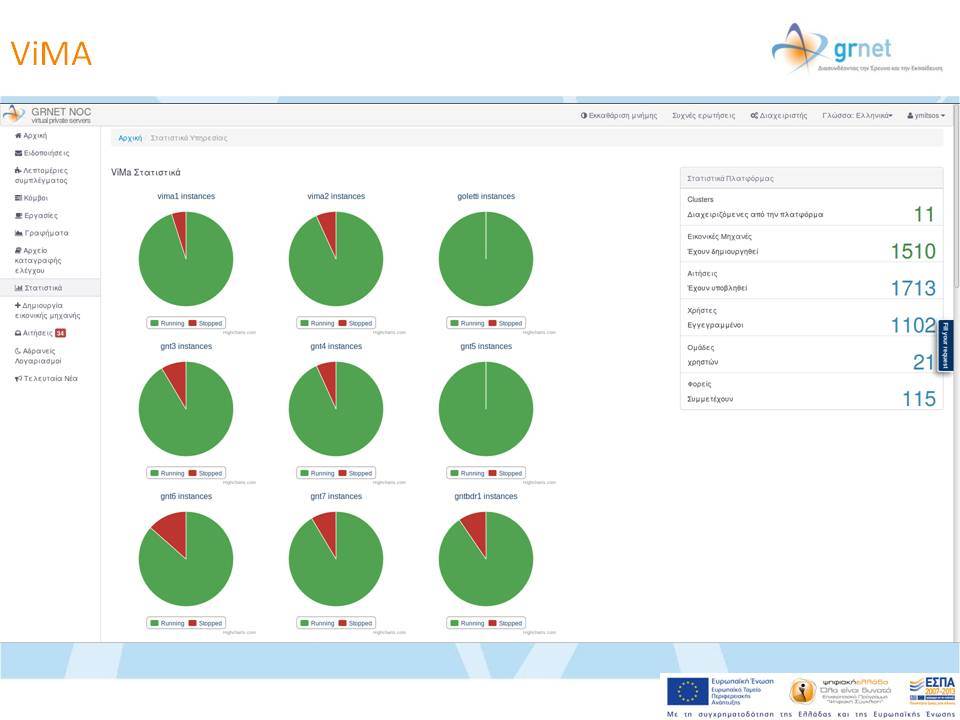The height and width of the screenshot is (720, 960).
Task: Click the participating organizations count 115
Action: 919,399
